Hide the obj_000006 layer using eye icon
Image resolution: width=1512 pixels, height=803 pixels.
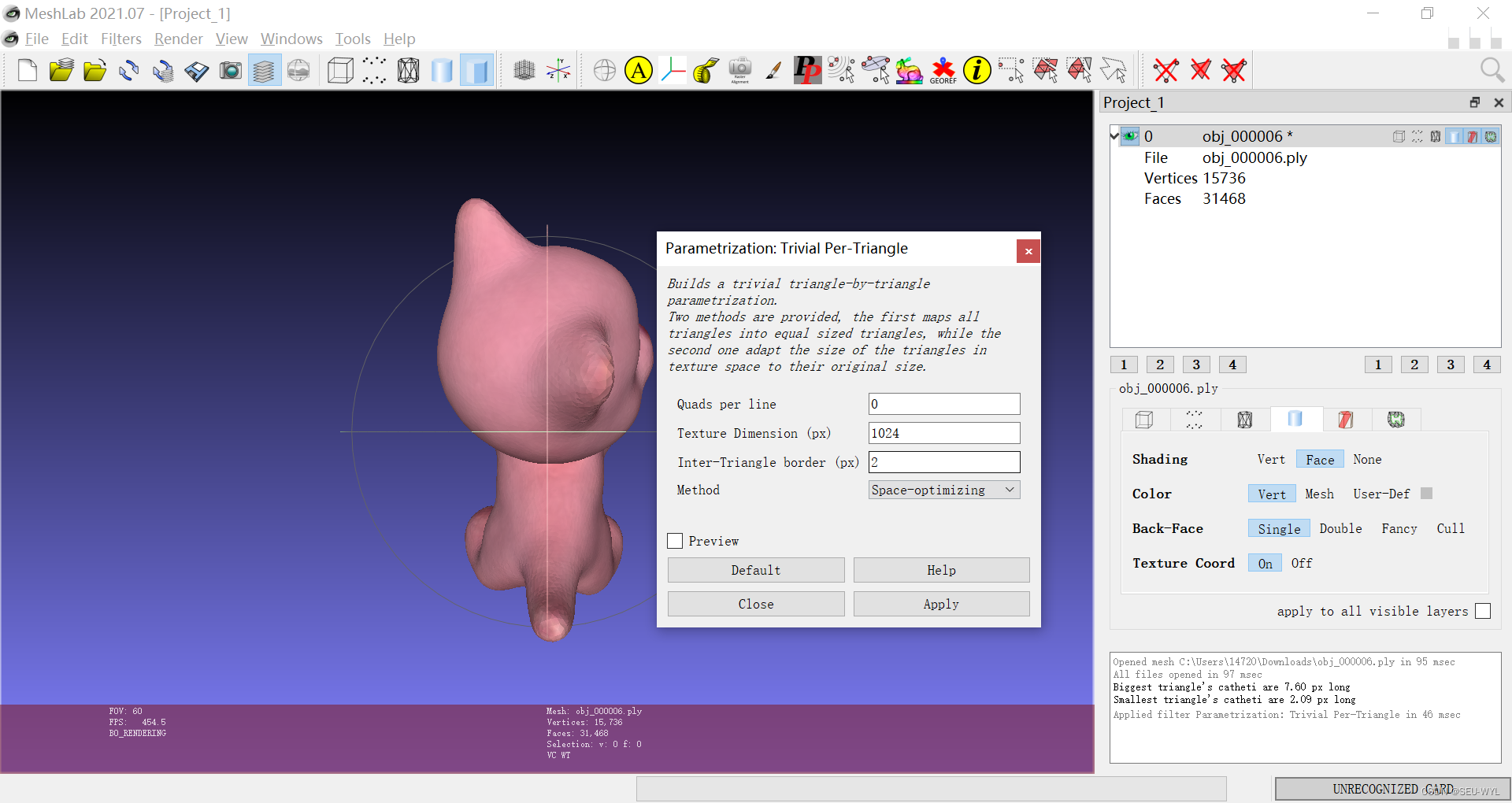[1130, 136]
